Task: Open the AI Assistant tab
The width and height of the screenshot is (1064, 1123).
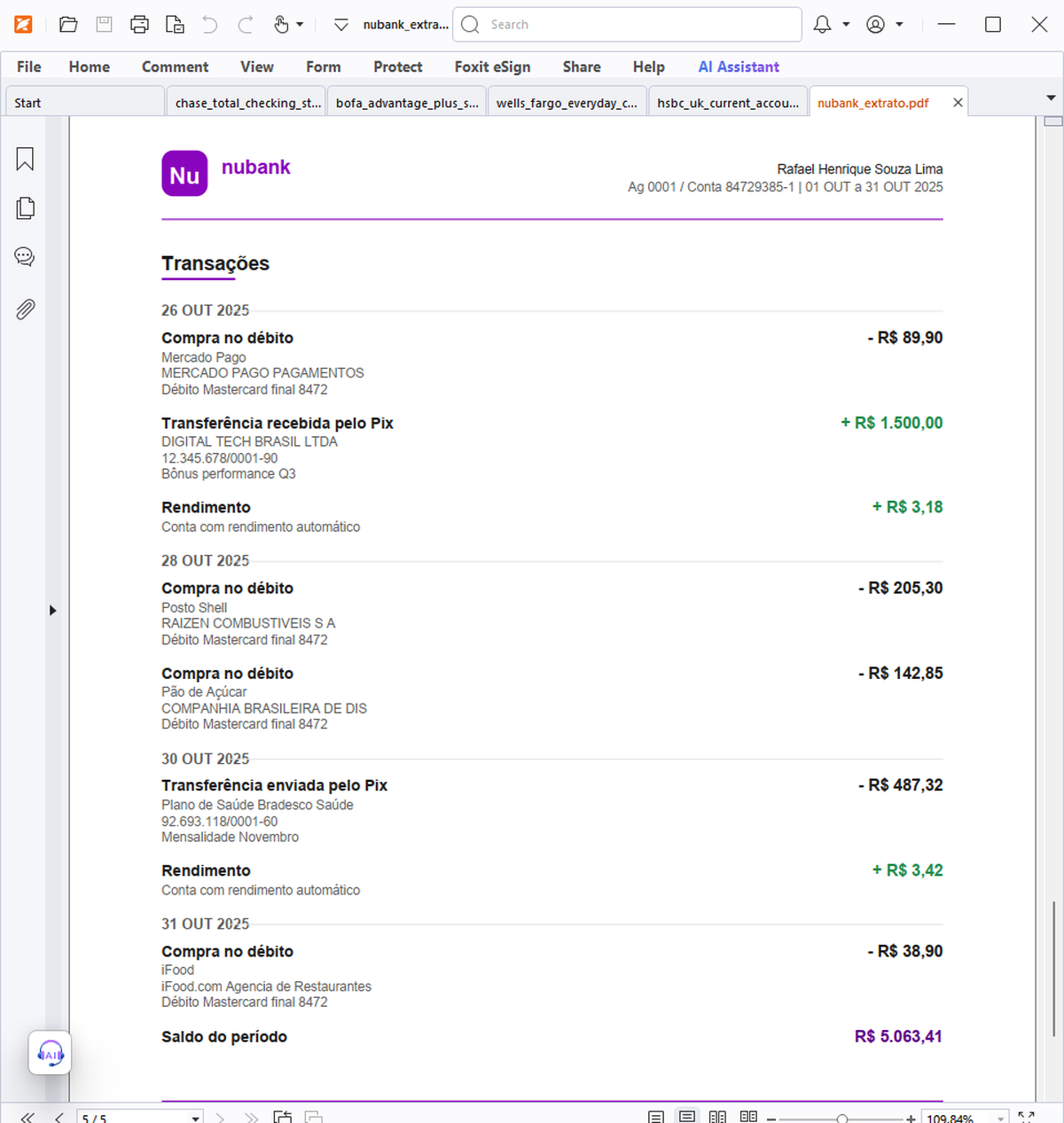Action: pos(739,66)
